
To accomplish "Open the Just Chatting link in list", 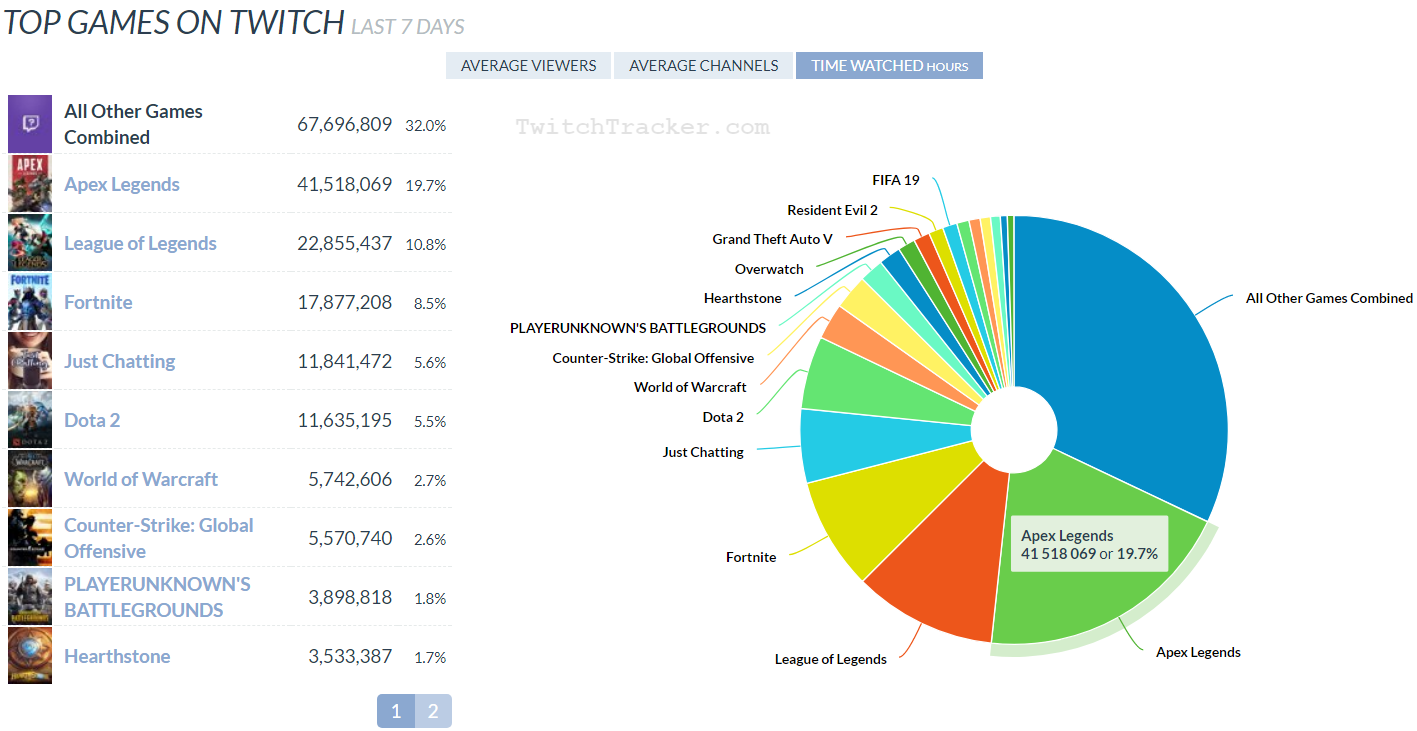I will click(x=120, y=361).
